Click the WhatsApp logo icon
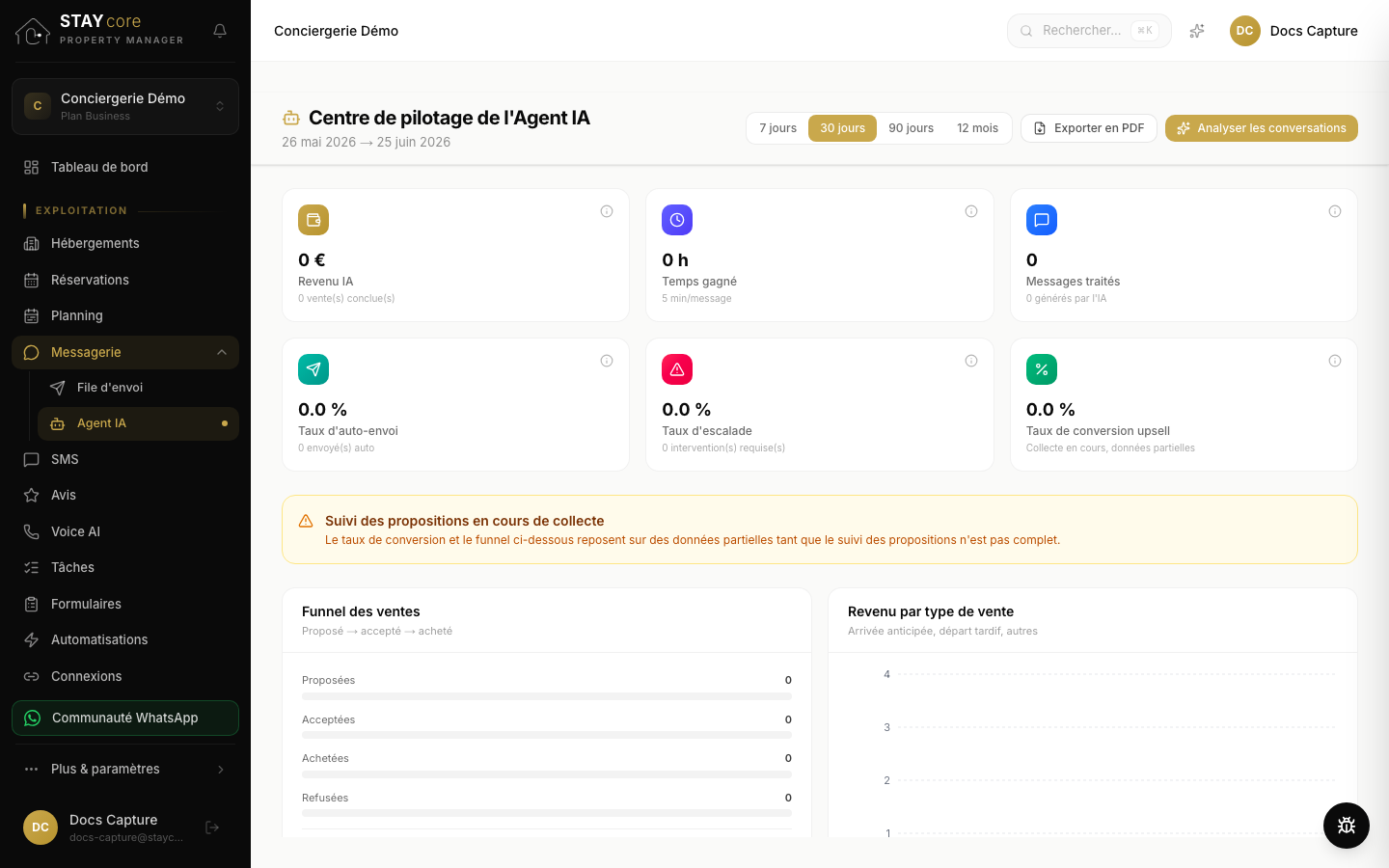Screen dimensions: 1389x868 (x=33, y=718)
